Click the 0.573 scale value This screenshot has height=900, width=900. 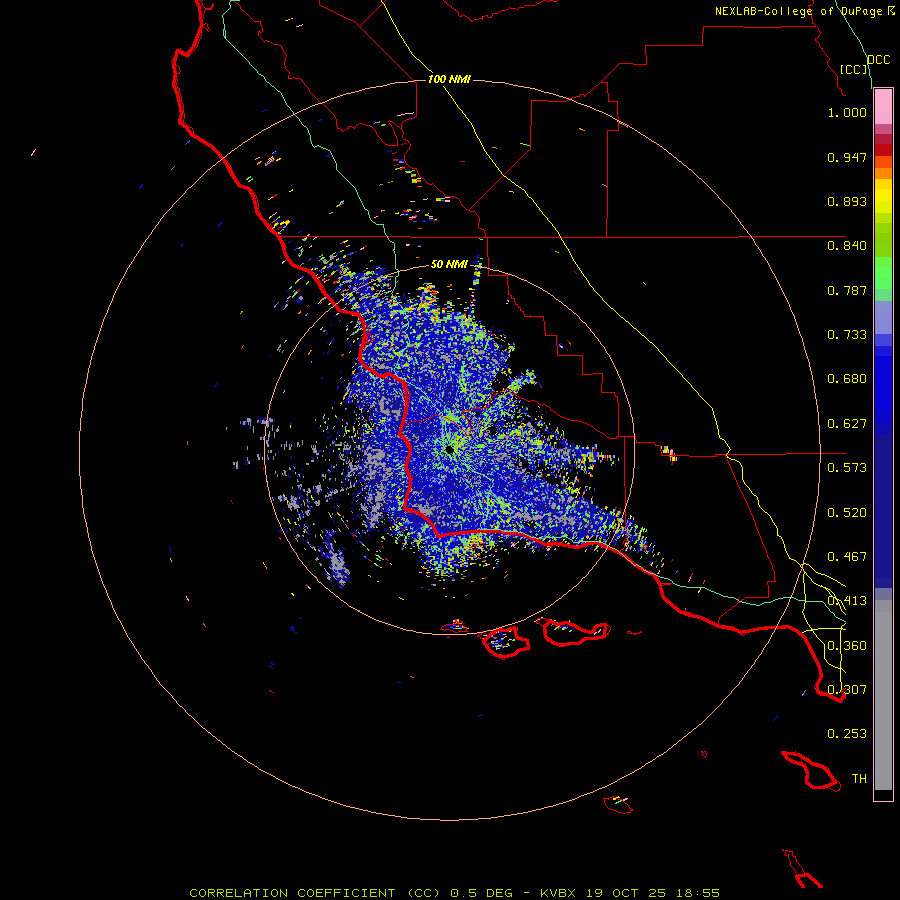point(847,468)
